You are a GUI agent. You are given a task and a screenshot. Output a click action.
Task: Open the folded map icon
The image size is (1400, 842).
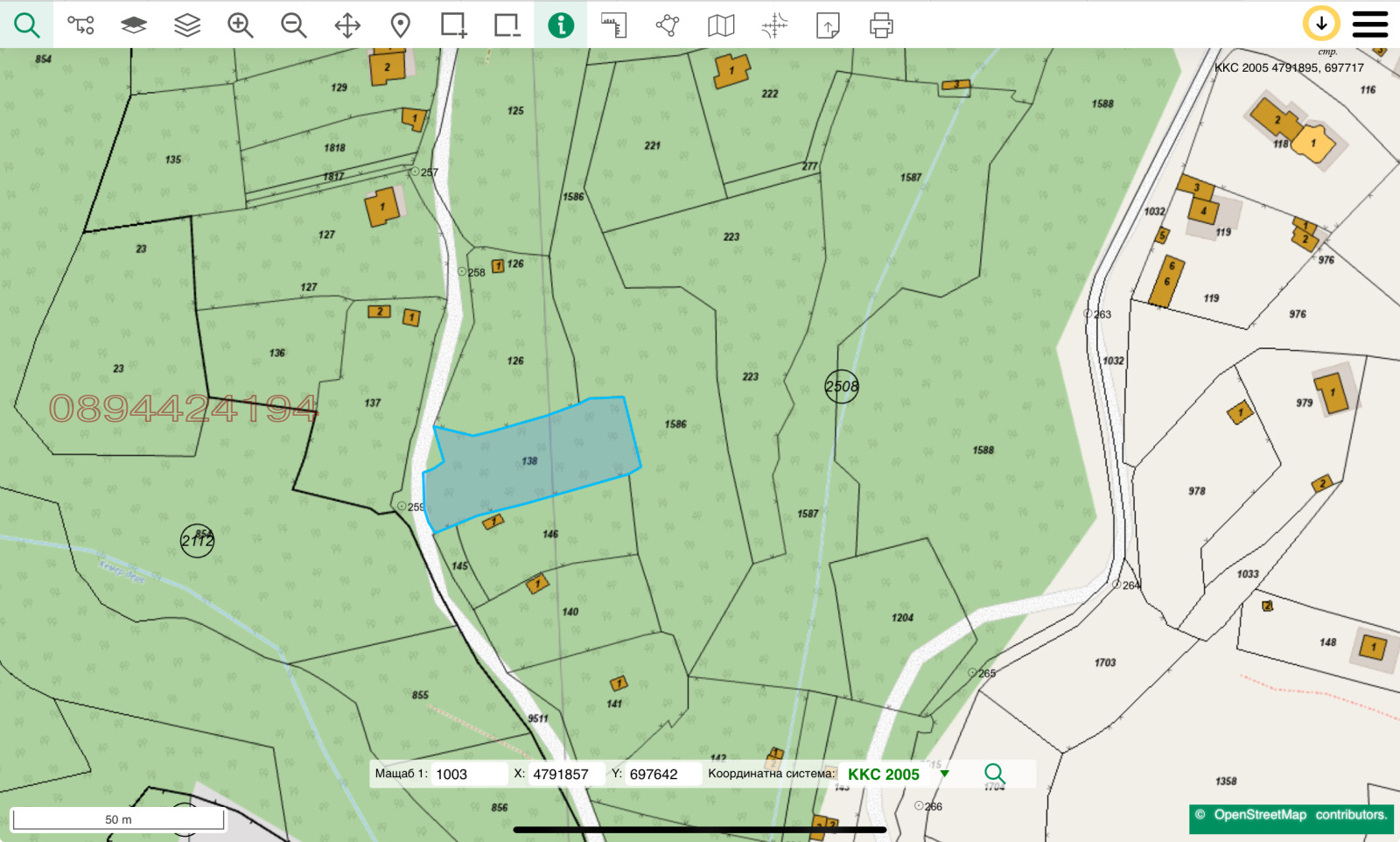click(x=721, y=25)
